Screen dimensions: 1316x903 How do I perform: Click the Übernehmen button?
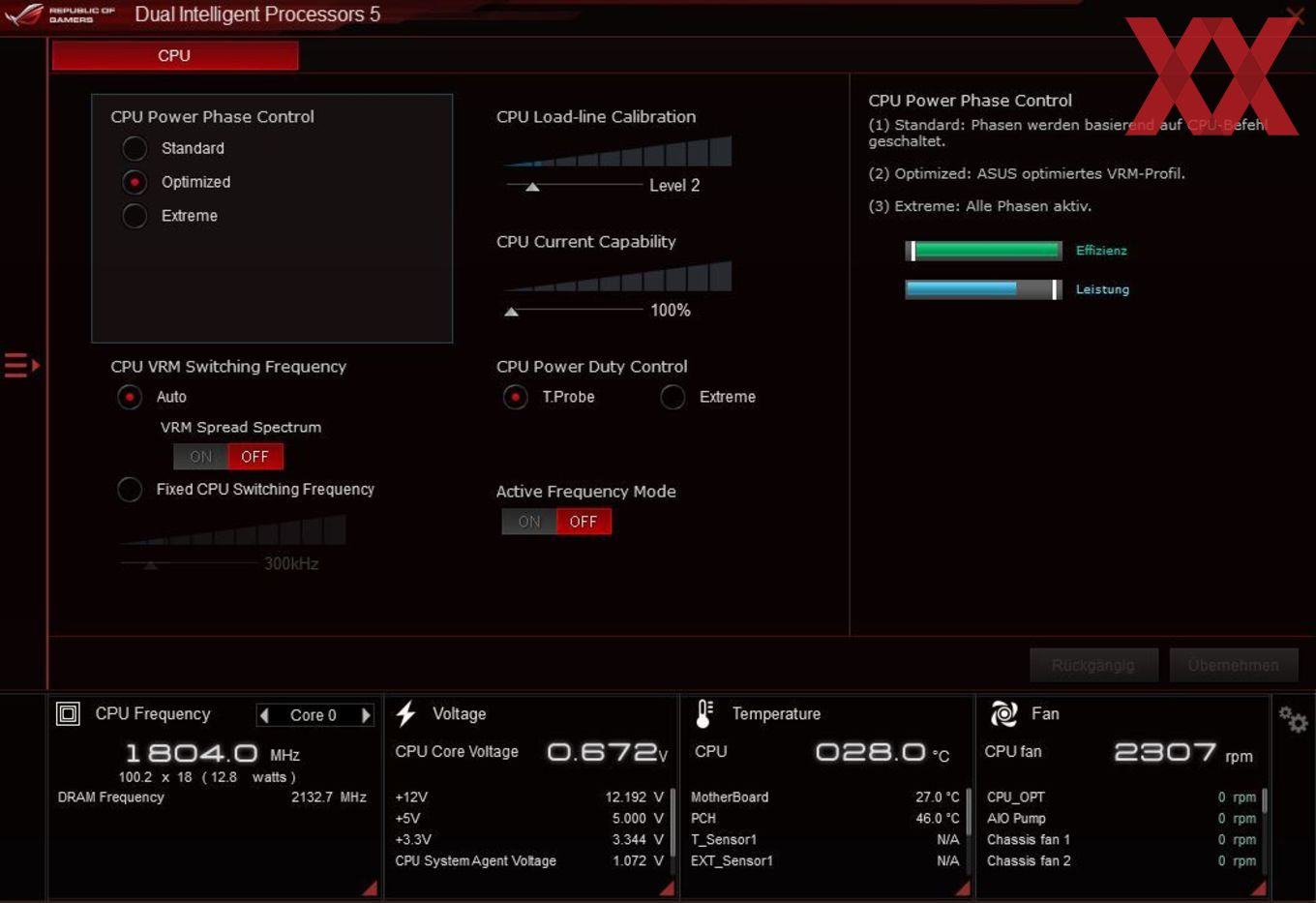click(x=1233, y=665)
